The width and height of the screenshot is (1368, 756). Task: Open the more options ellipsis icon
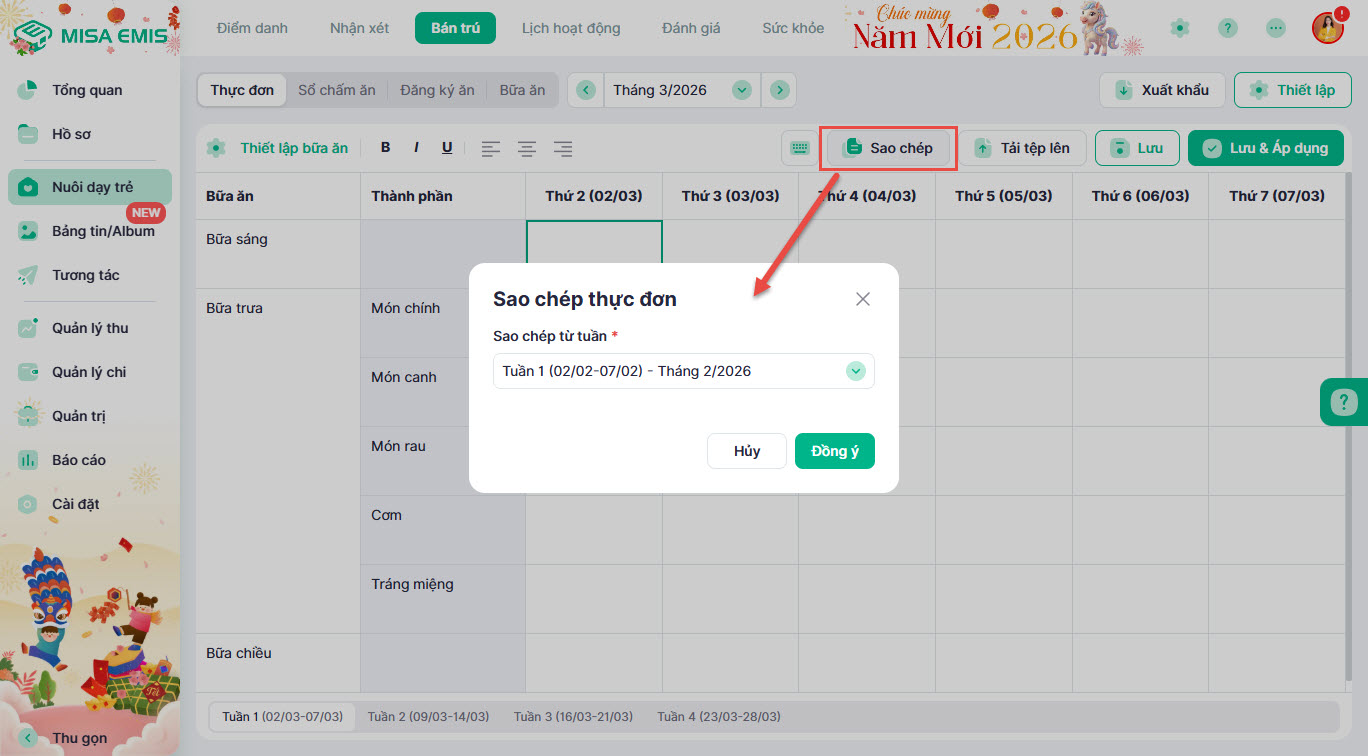(x=1275, y=28)
